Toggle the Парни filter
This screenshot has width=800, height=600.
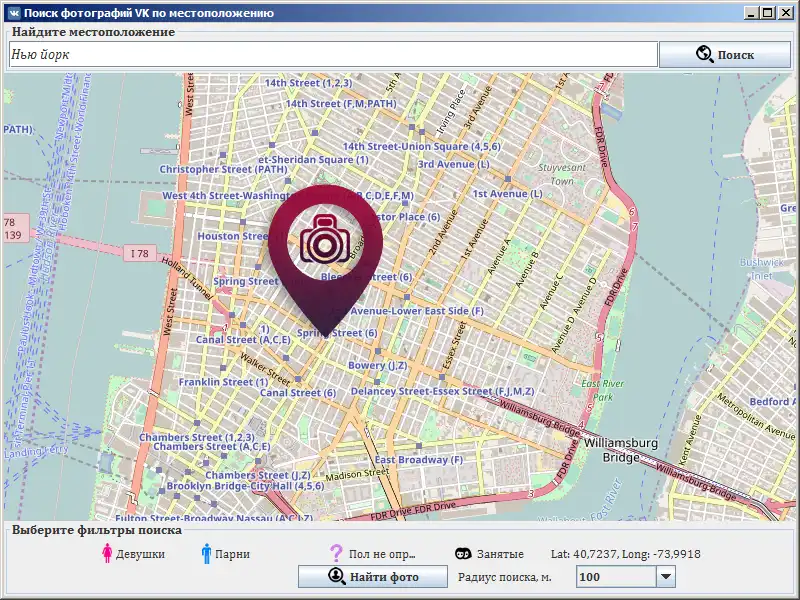225,554
